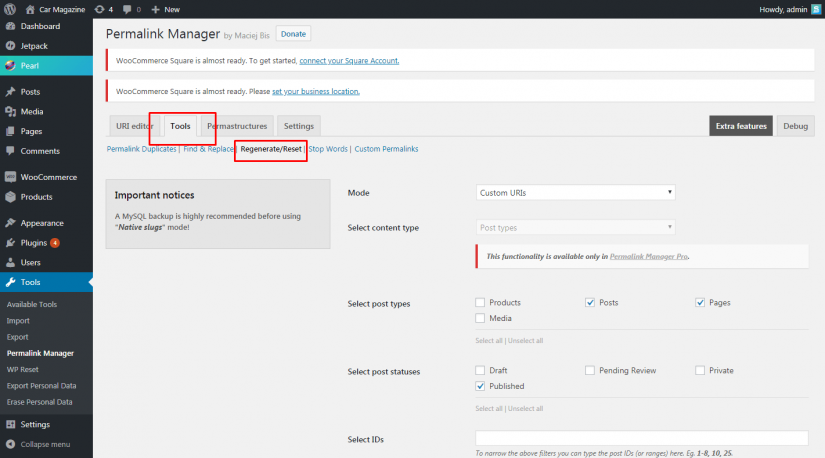Click the Dashboard gauge icon

11,26
